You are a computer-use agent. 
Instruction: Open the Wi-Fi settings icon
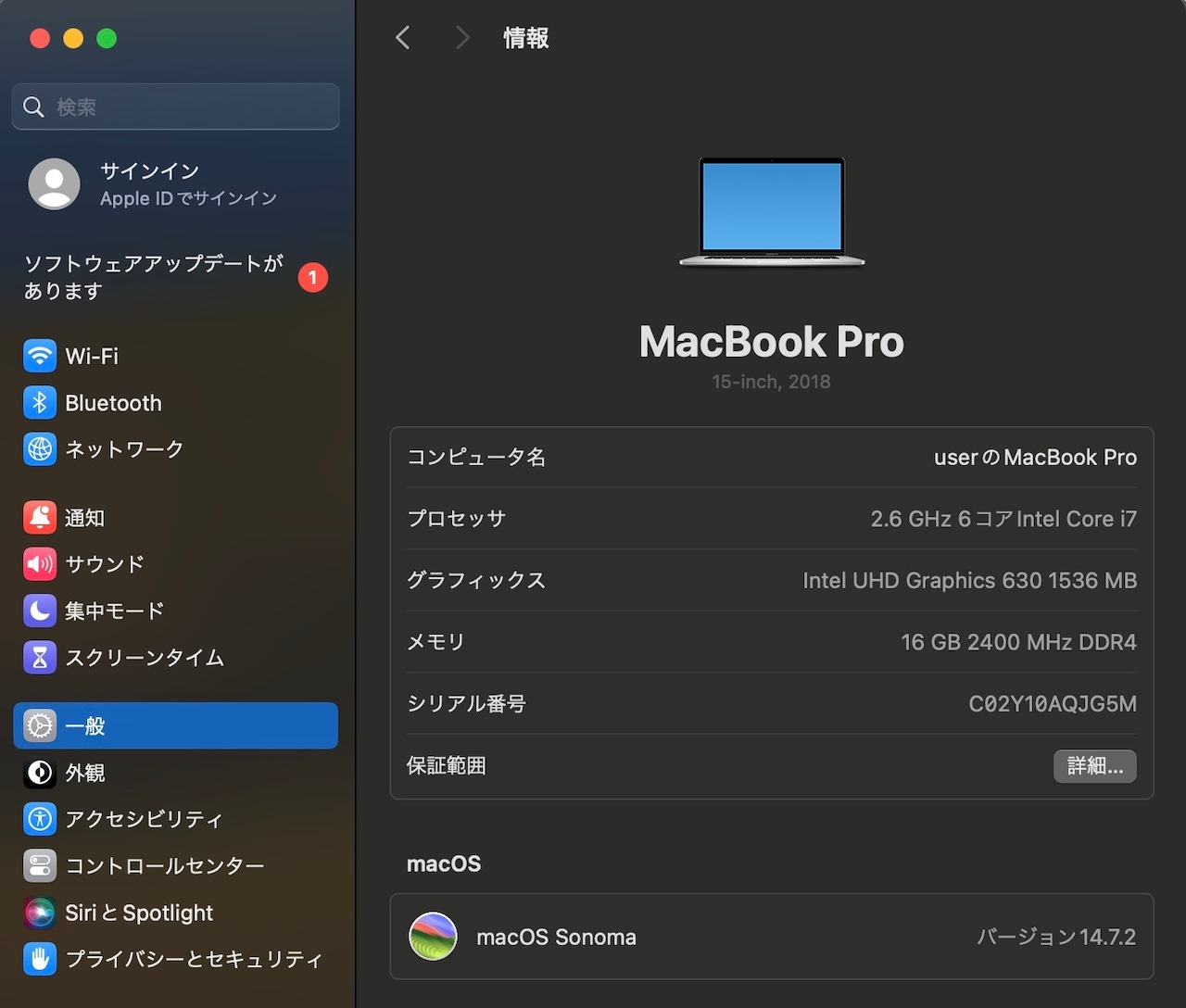point(40,356)
